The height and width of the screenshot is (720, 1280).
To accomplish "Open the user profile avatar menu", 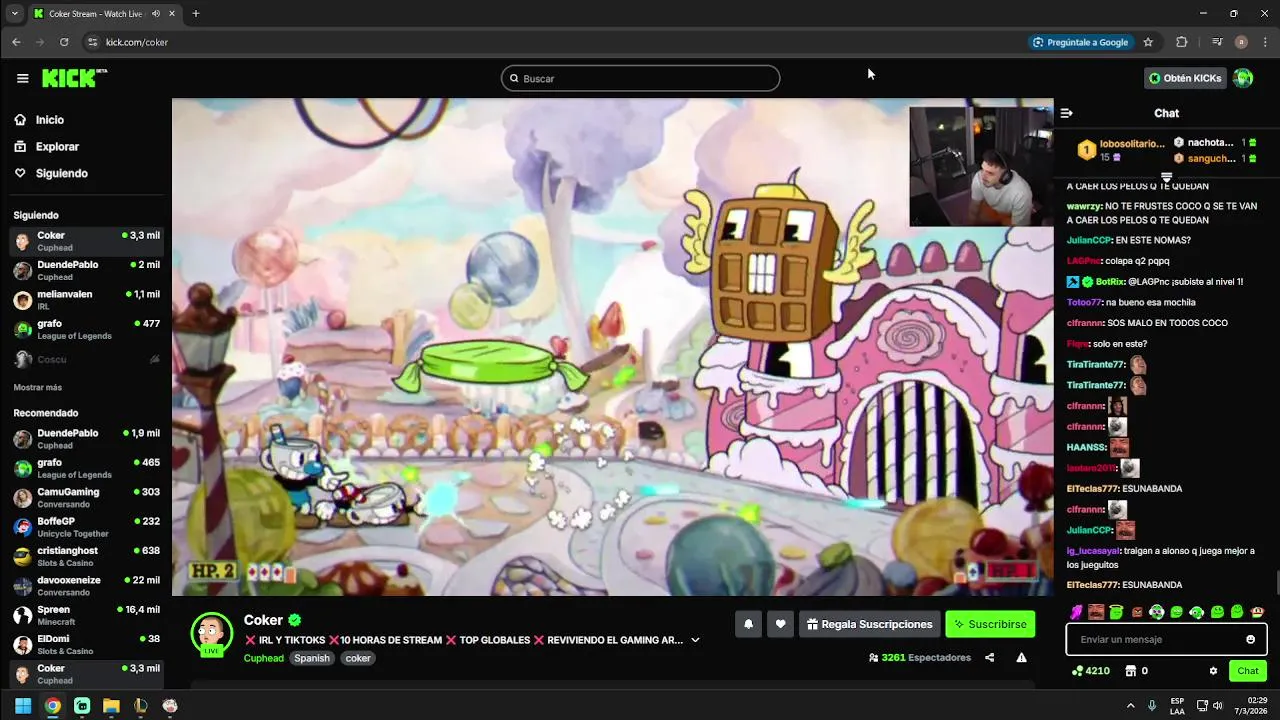I will (x=1243, y=78).
